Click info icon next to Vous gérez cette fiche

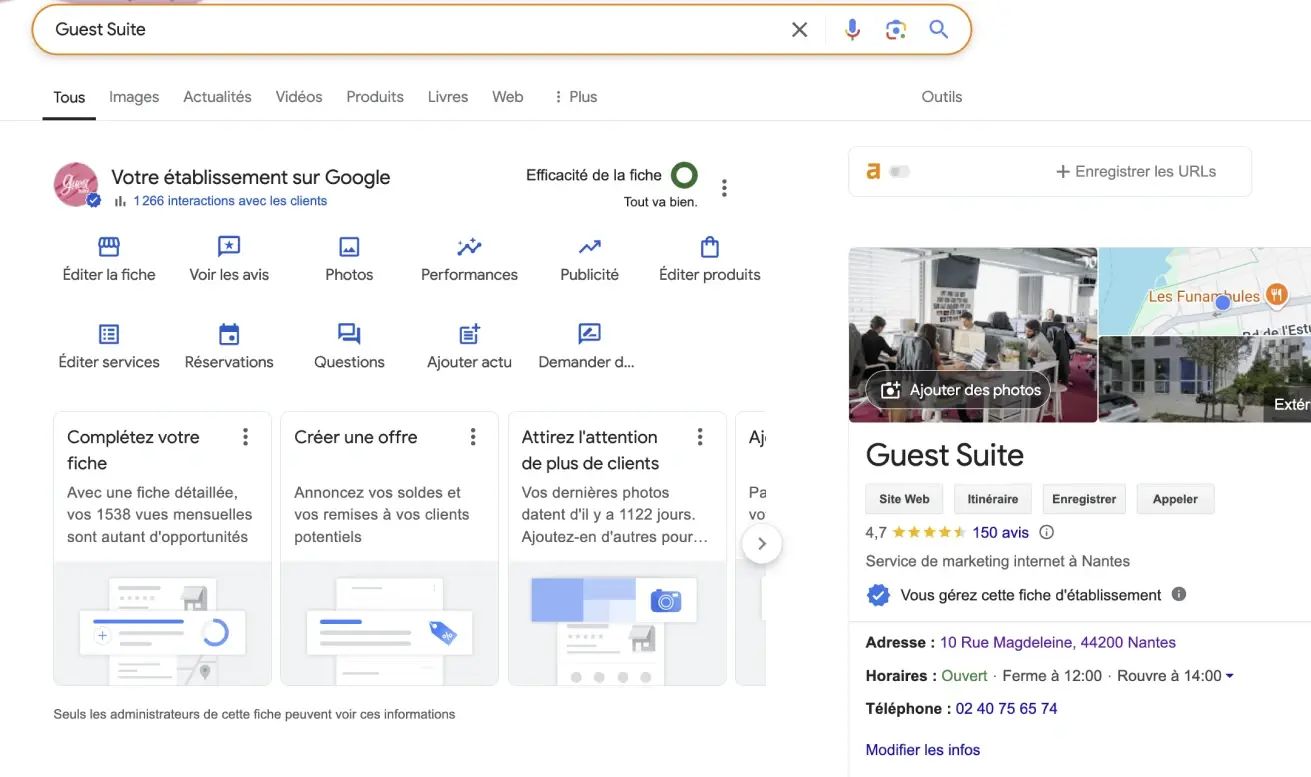(x=1179, y=594)
